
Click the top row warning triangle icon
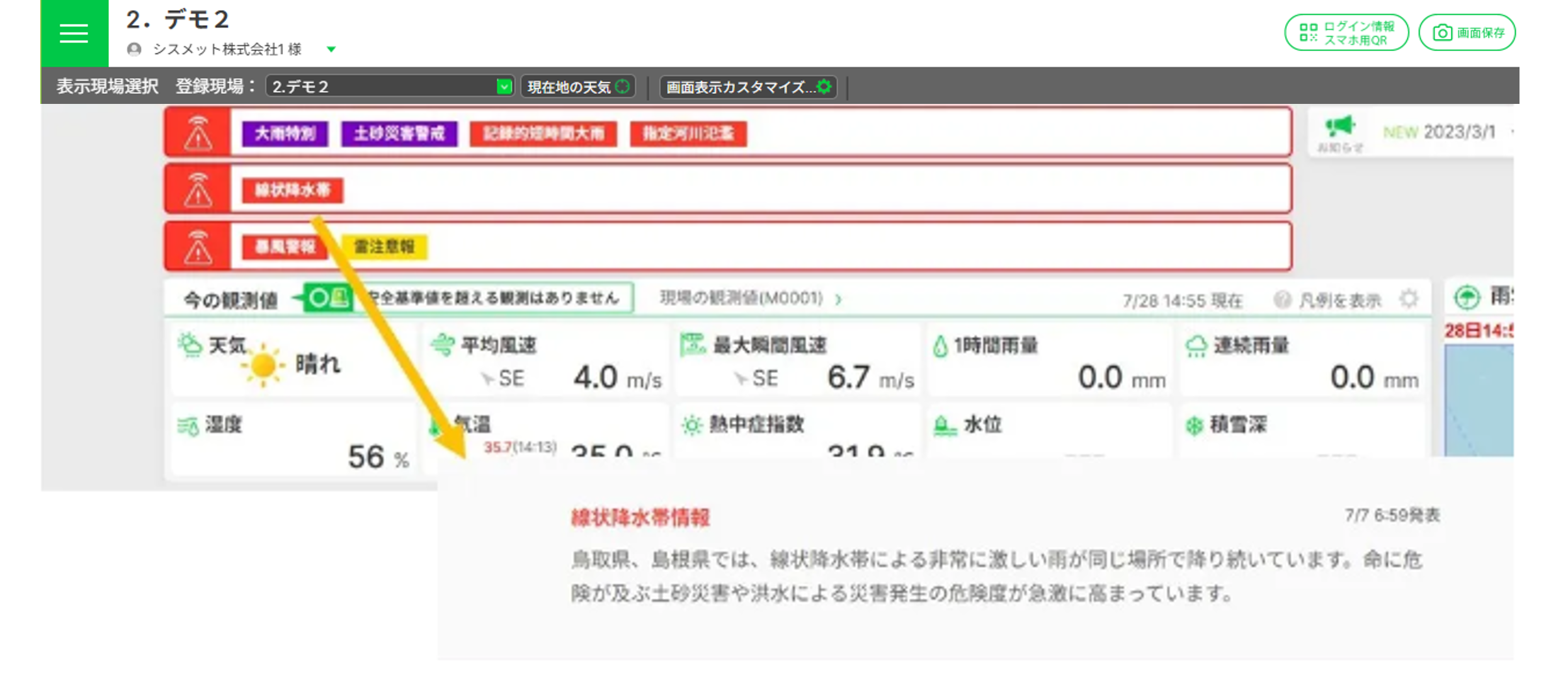(x=198, y=133)
